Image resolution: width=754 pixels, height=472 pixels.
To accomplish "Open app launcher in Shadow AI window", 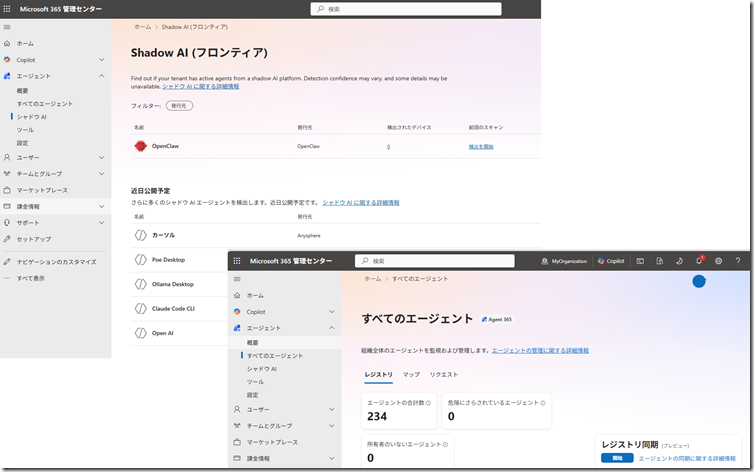I will 7,9.
